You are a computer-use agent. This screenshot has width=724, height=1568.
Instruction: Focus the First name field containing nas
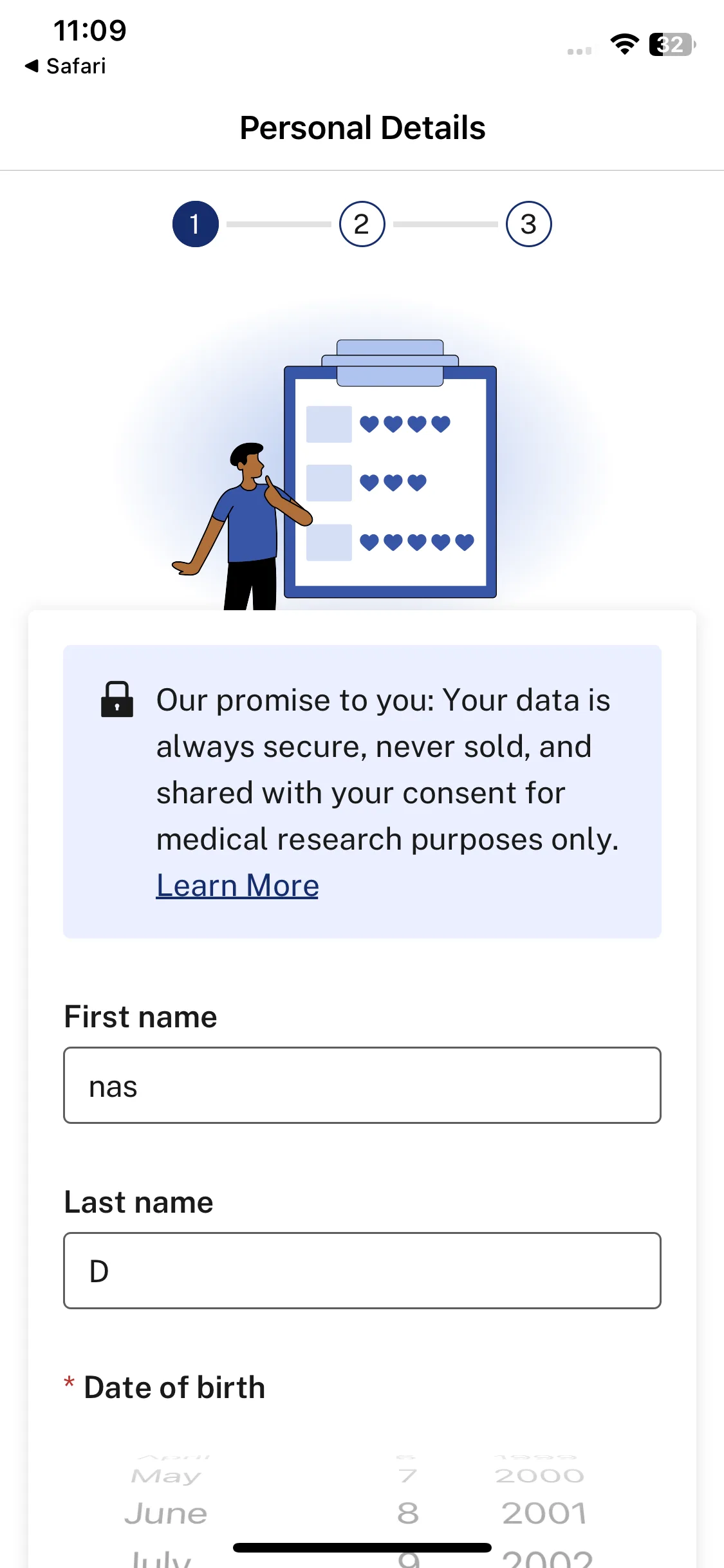[x=362, y=1085]
